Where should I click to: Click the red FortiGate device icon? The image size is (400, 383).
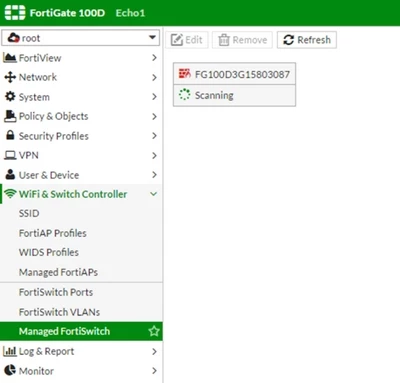click(x=184, y=74)
